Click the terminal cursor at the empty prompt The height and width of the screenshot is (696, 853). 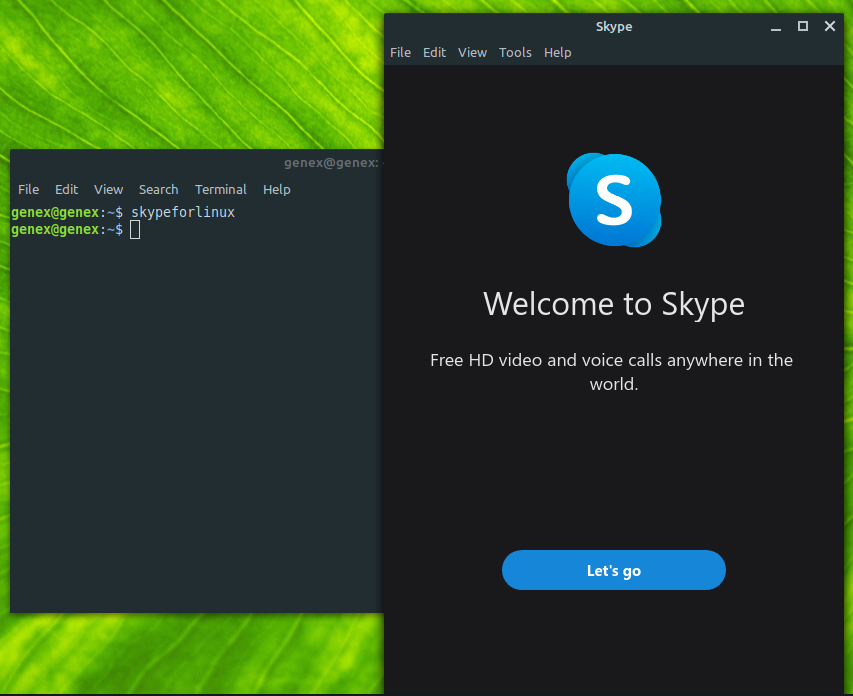(135, 230)
